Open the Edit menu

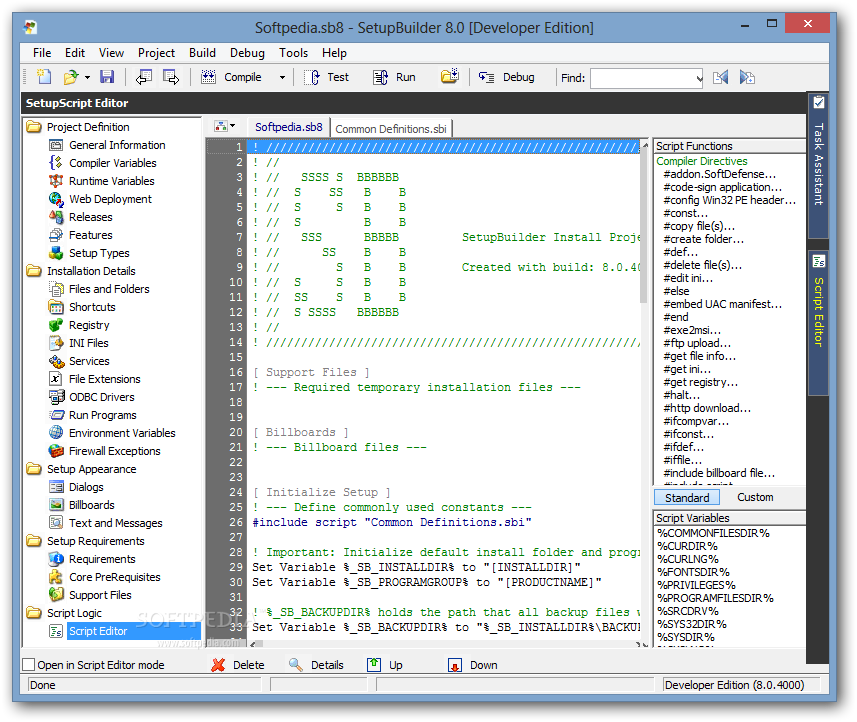[75, 53]
